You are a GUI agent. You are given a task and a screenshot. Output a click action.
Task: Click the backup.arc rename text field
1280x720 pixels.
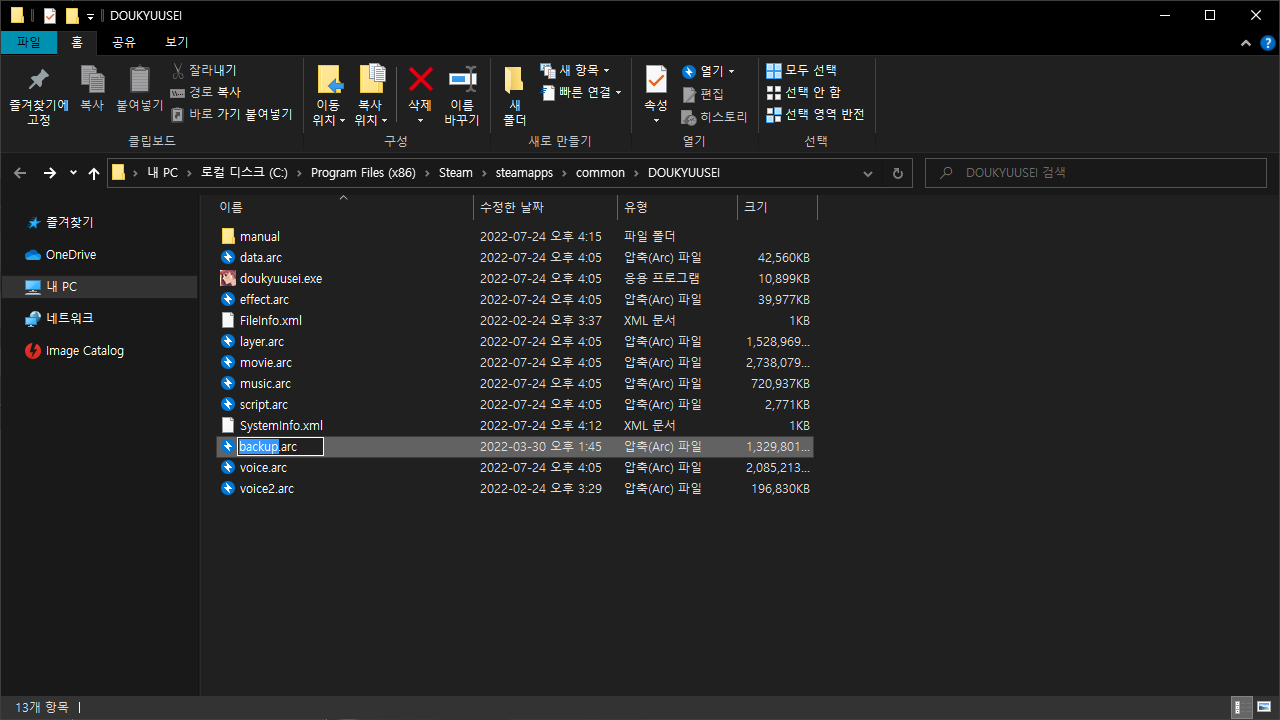tap(281, 447)
